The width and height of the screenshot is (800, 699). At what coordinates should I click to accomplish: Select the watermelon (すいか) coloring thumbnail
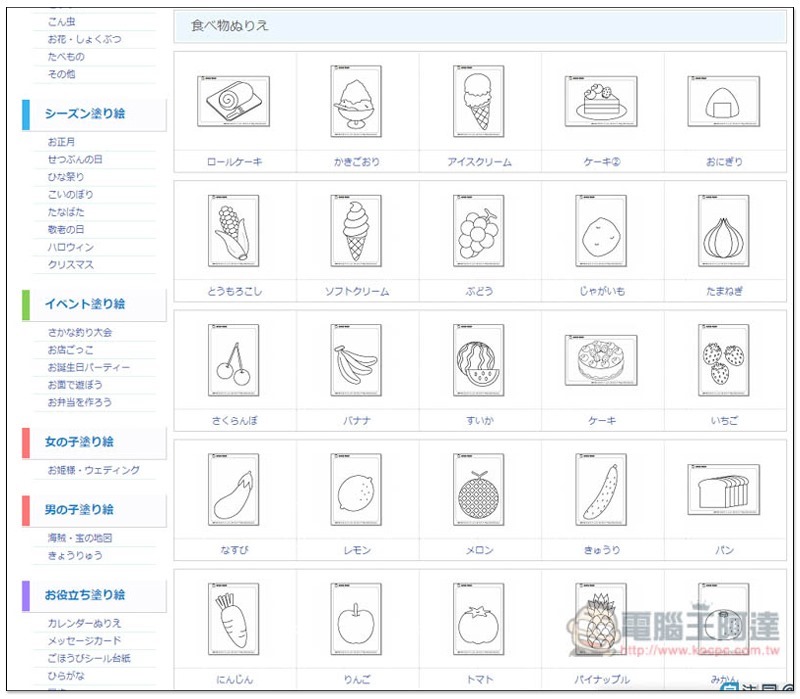pyautogui.click(x=479, y=360)
